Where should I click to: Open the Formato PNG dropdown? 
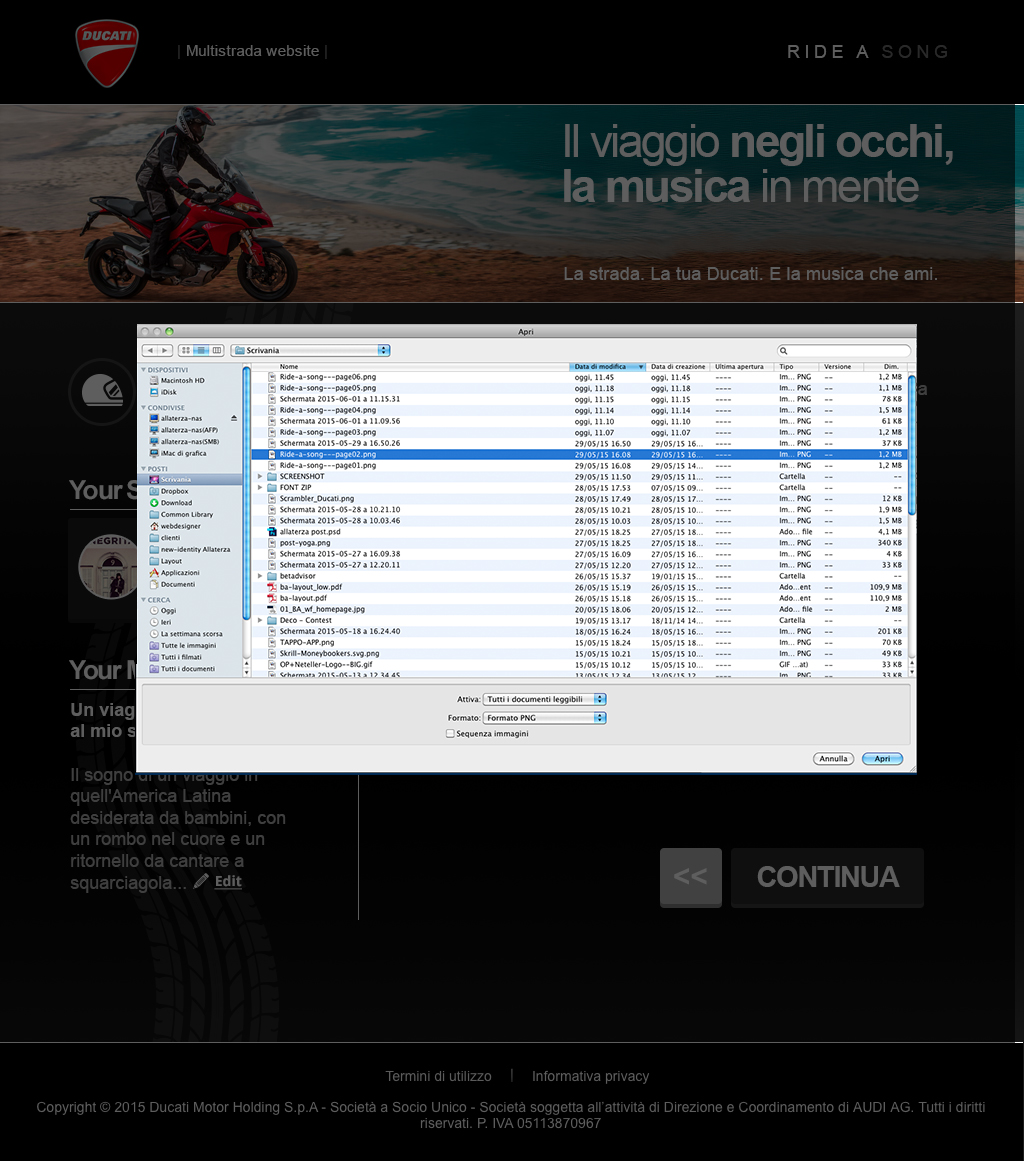tap(544, 717)
